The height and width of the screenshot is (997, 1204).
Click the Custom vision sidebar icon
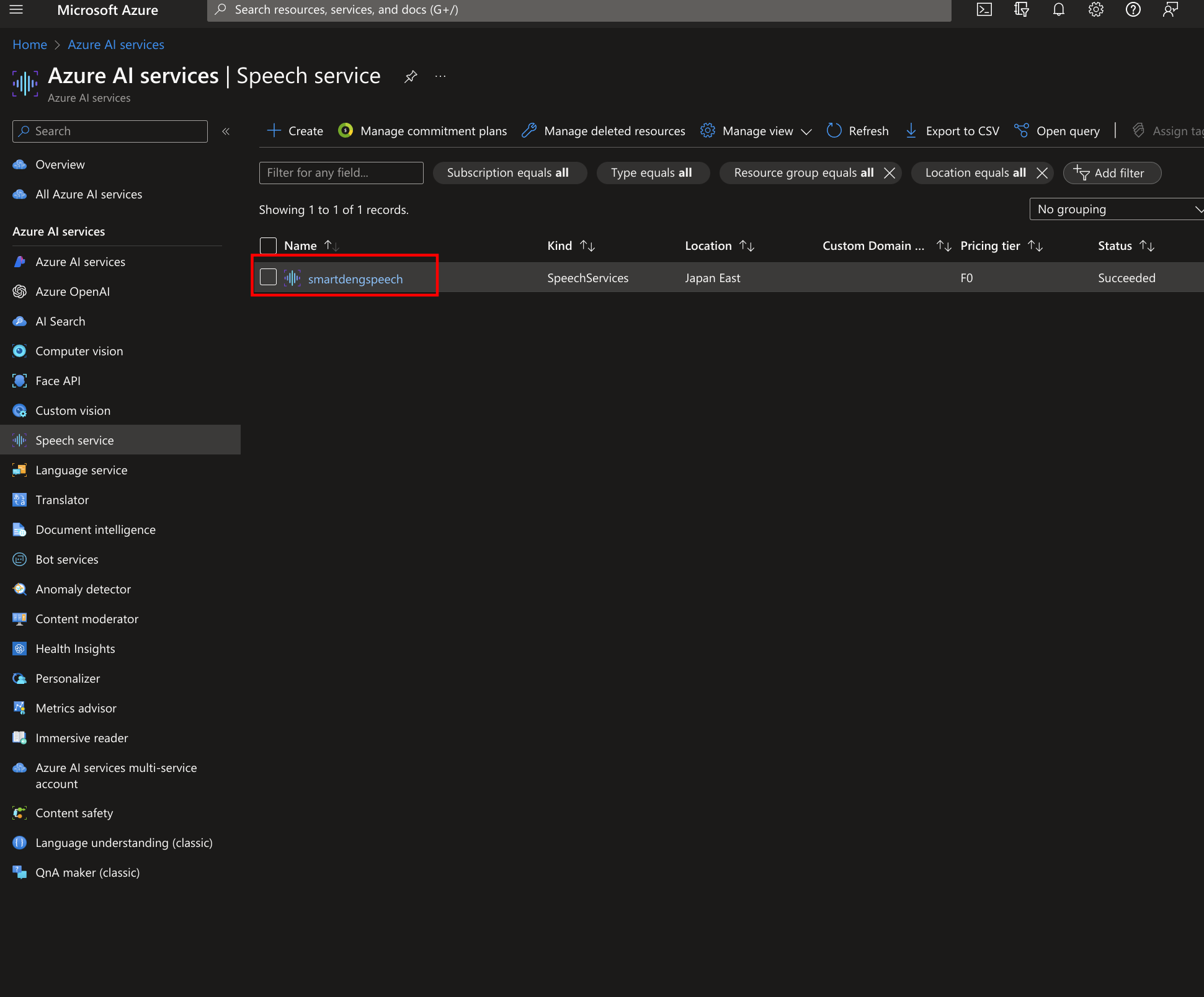pos(20,410)
